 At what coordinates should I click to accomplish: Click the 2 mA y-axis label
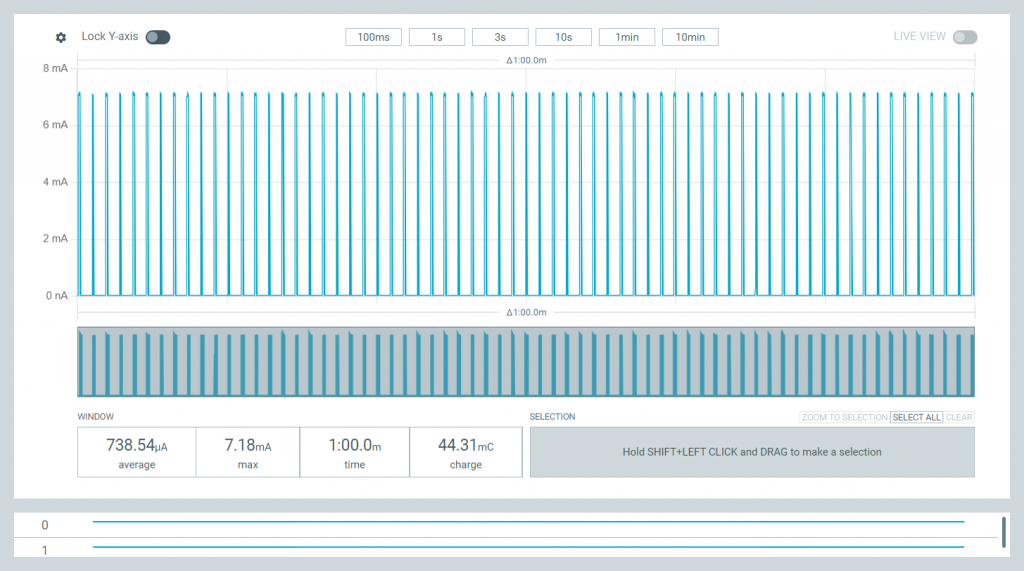click(56, 238)
